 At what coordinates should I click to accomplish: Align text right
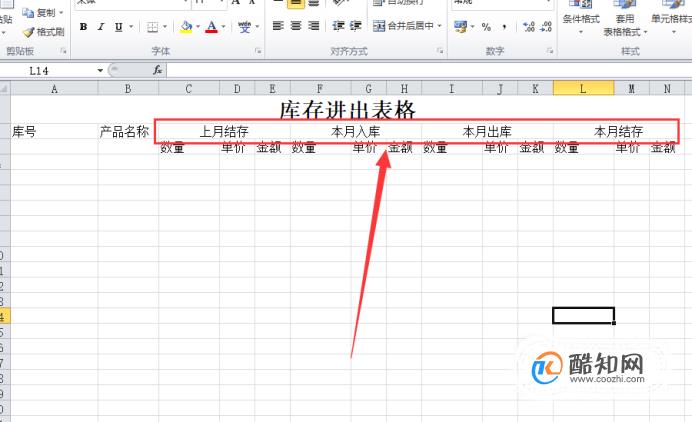pyautogui.click(x=313, y=26)
